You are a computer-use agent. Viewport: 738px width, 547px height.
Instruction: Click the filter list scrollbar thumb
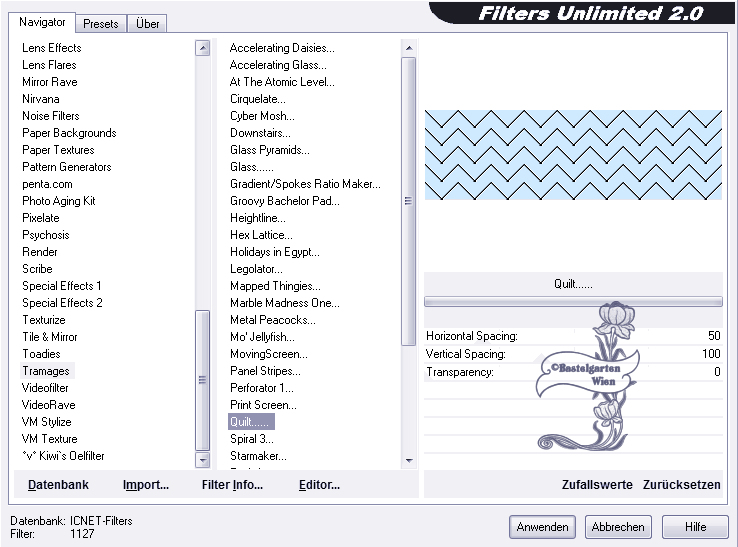point(409,201)
